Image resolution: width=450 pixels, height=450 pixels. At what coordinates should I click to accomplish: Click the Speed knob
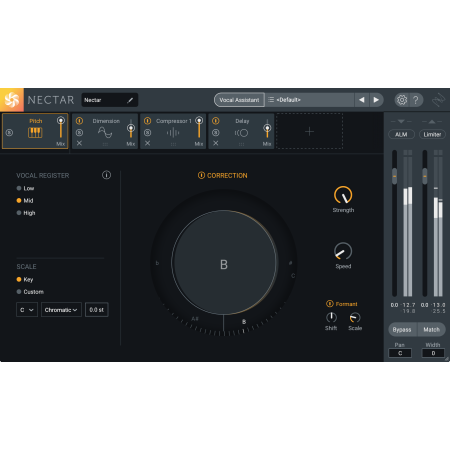[343, 251]
